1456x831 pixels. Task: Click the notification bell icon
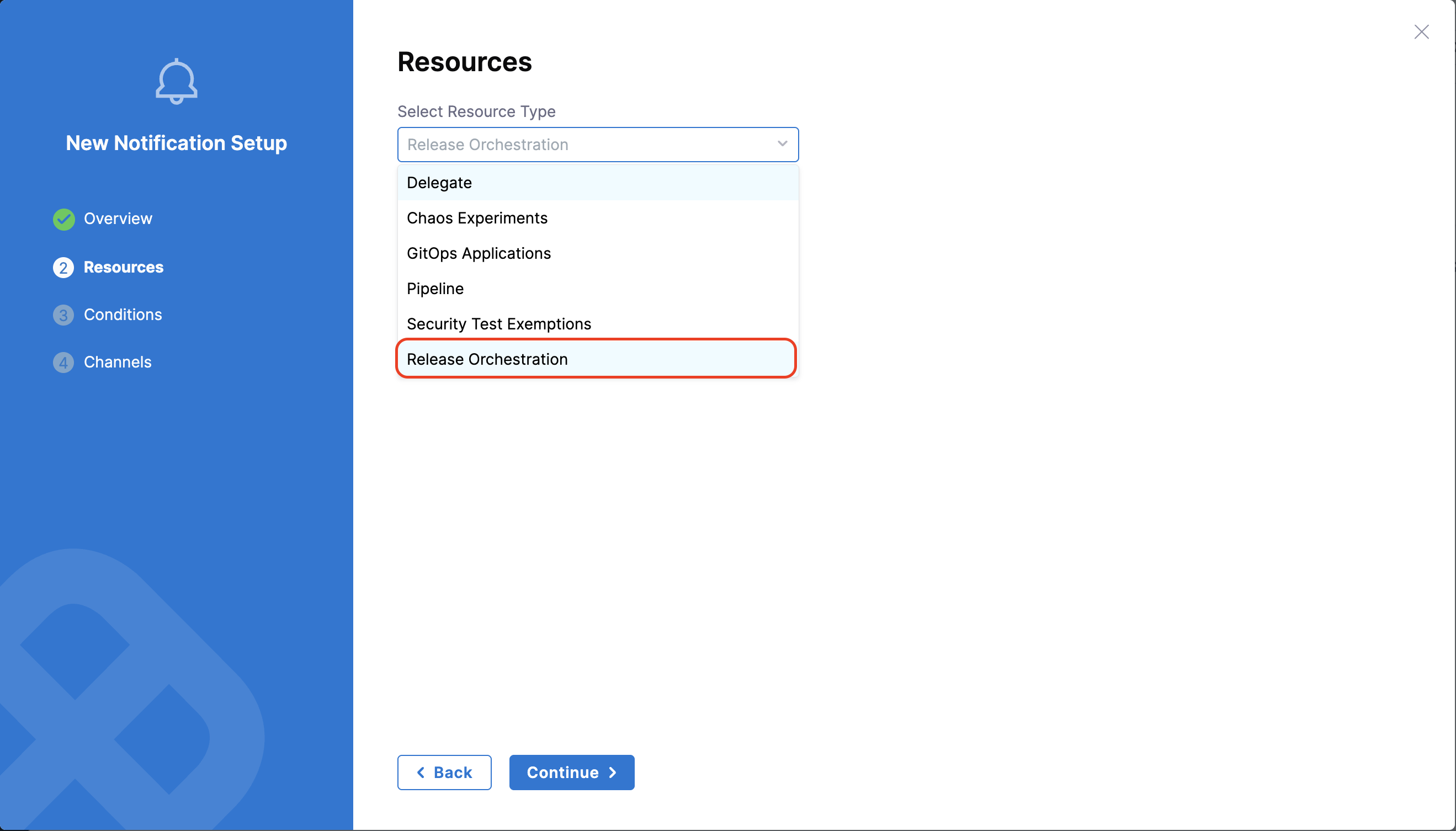pyautogui.click(x=177, y=81)
